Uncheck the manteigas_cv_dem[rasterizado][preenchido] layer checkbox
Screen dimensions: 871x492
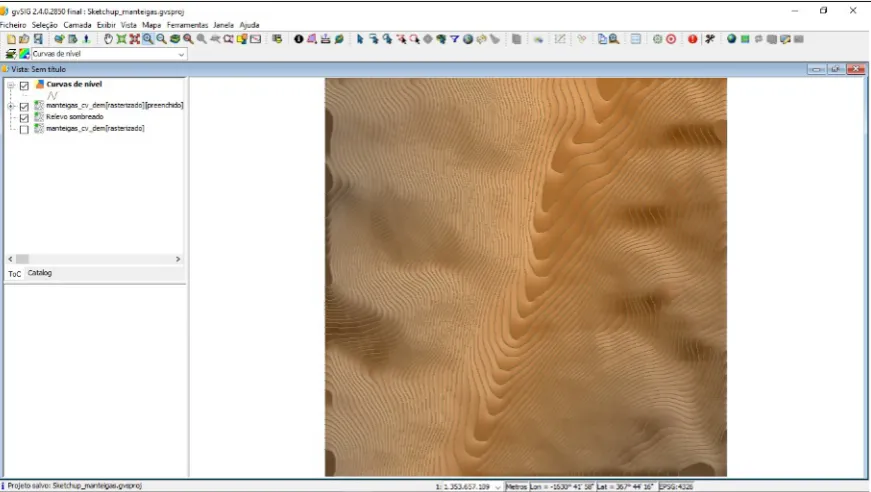24,107
